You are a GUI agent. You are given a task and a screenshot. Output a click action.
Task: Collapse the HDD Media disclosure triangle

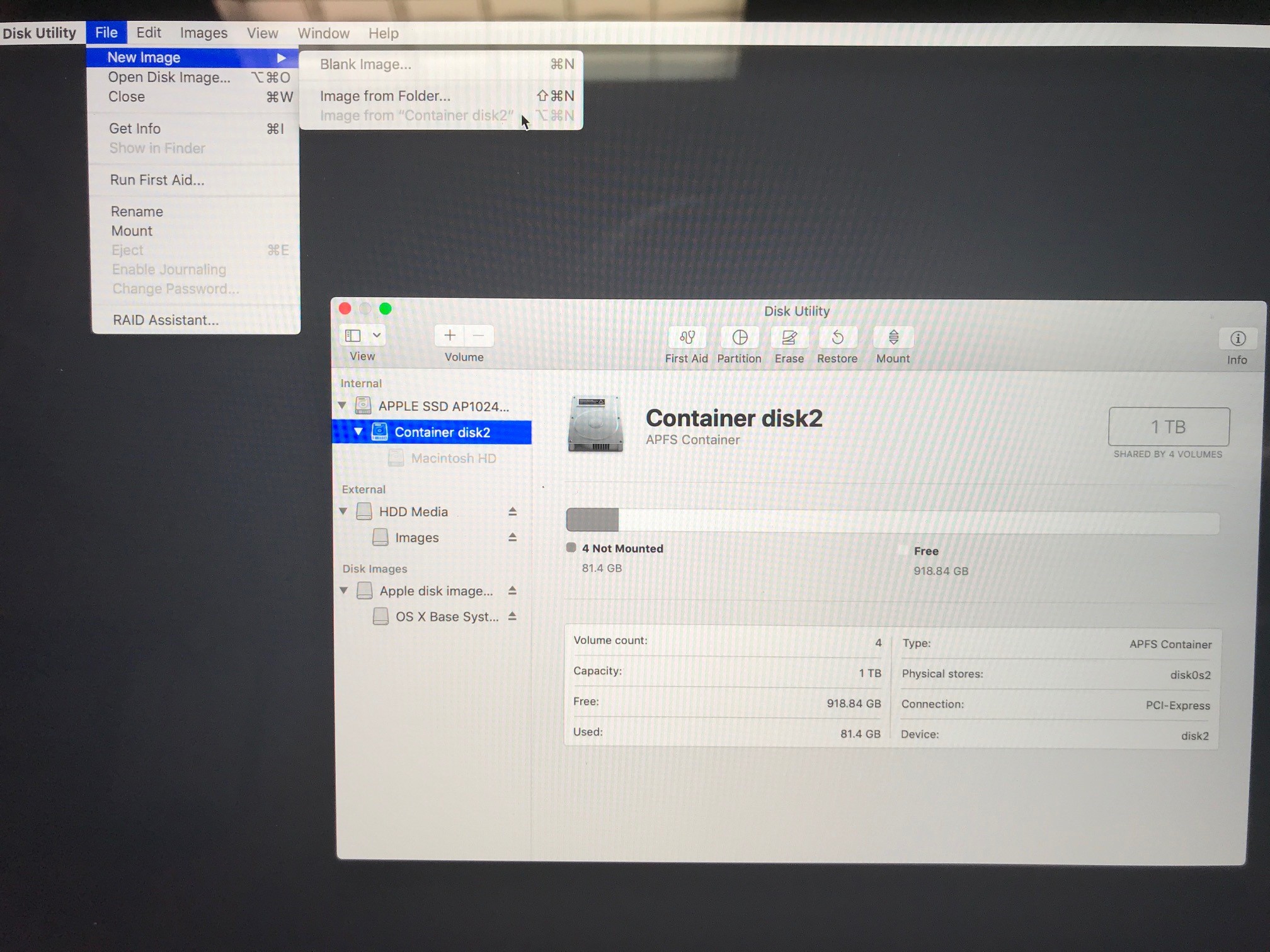pos(343,511)
